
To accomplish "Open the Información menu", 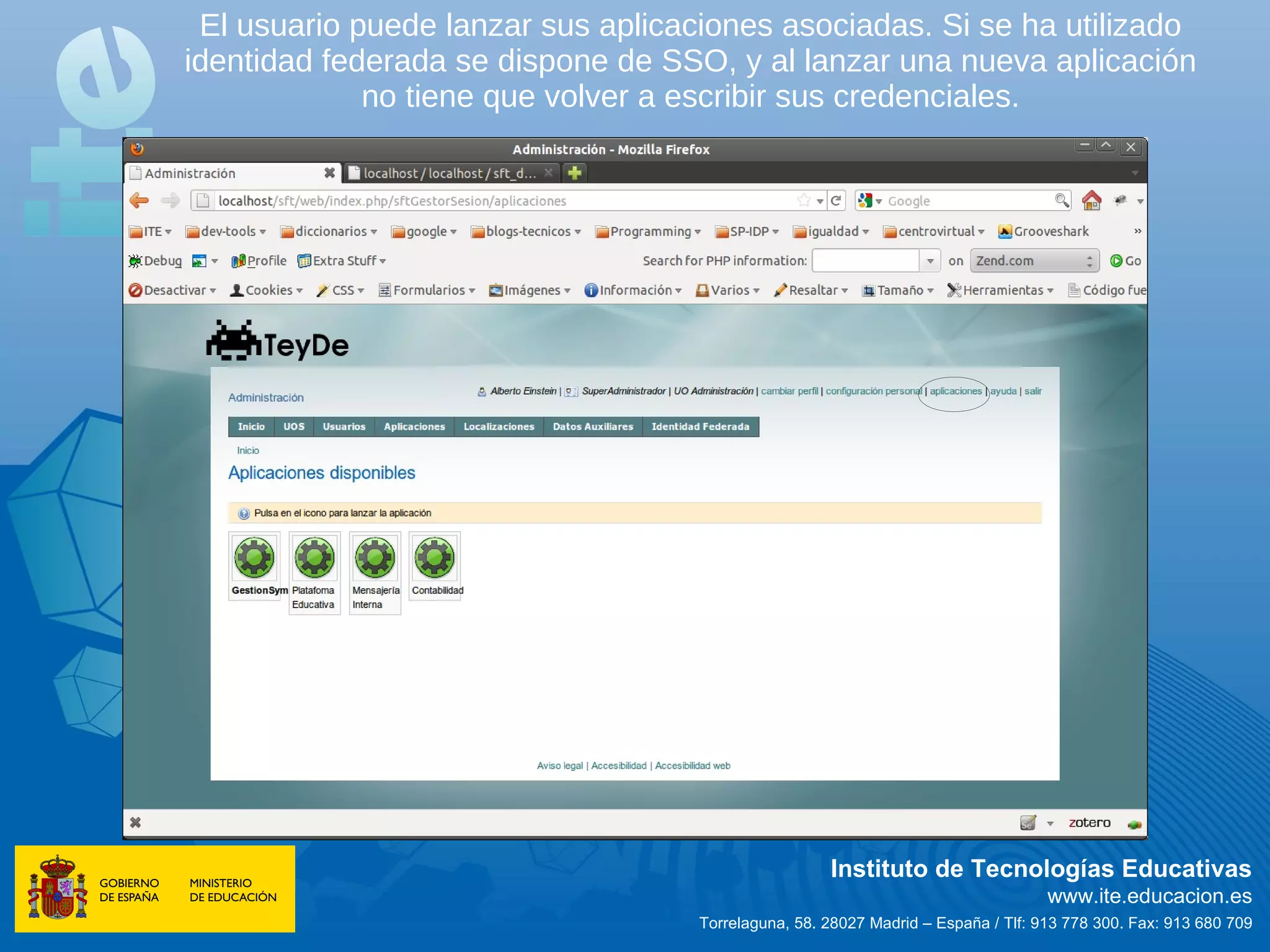I will tap(633, 290).
